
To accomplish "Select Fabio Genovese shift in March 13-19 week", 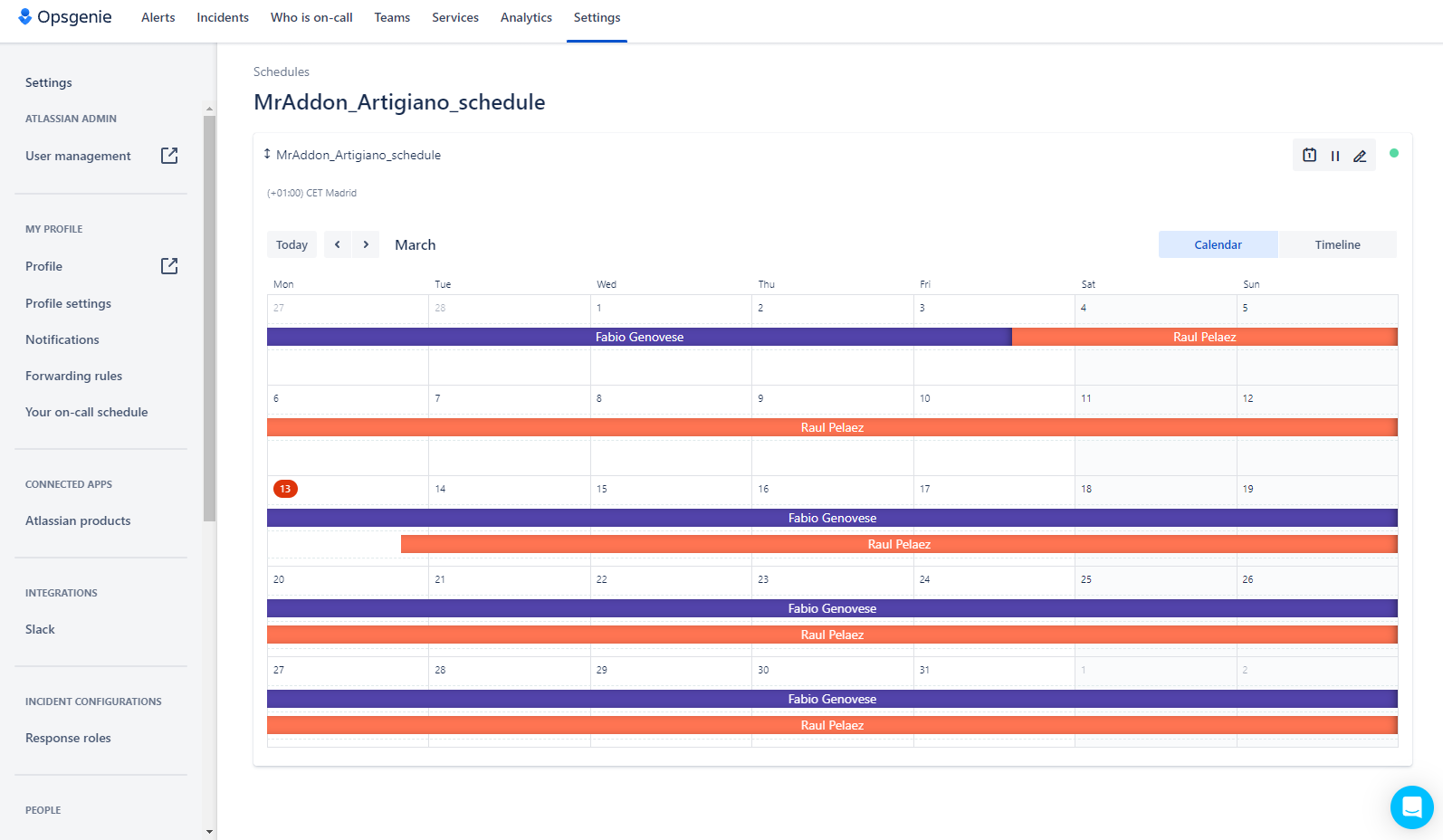I will (832, 518).
